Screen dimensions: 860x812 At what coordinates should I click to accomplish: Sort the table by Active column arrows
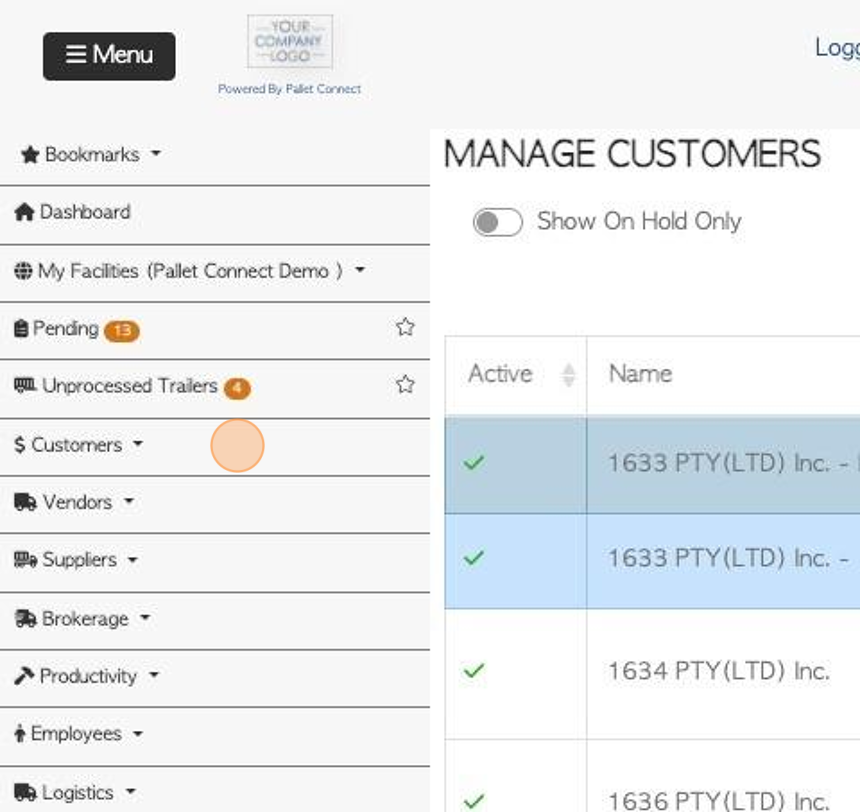569,375
